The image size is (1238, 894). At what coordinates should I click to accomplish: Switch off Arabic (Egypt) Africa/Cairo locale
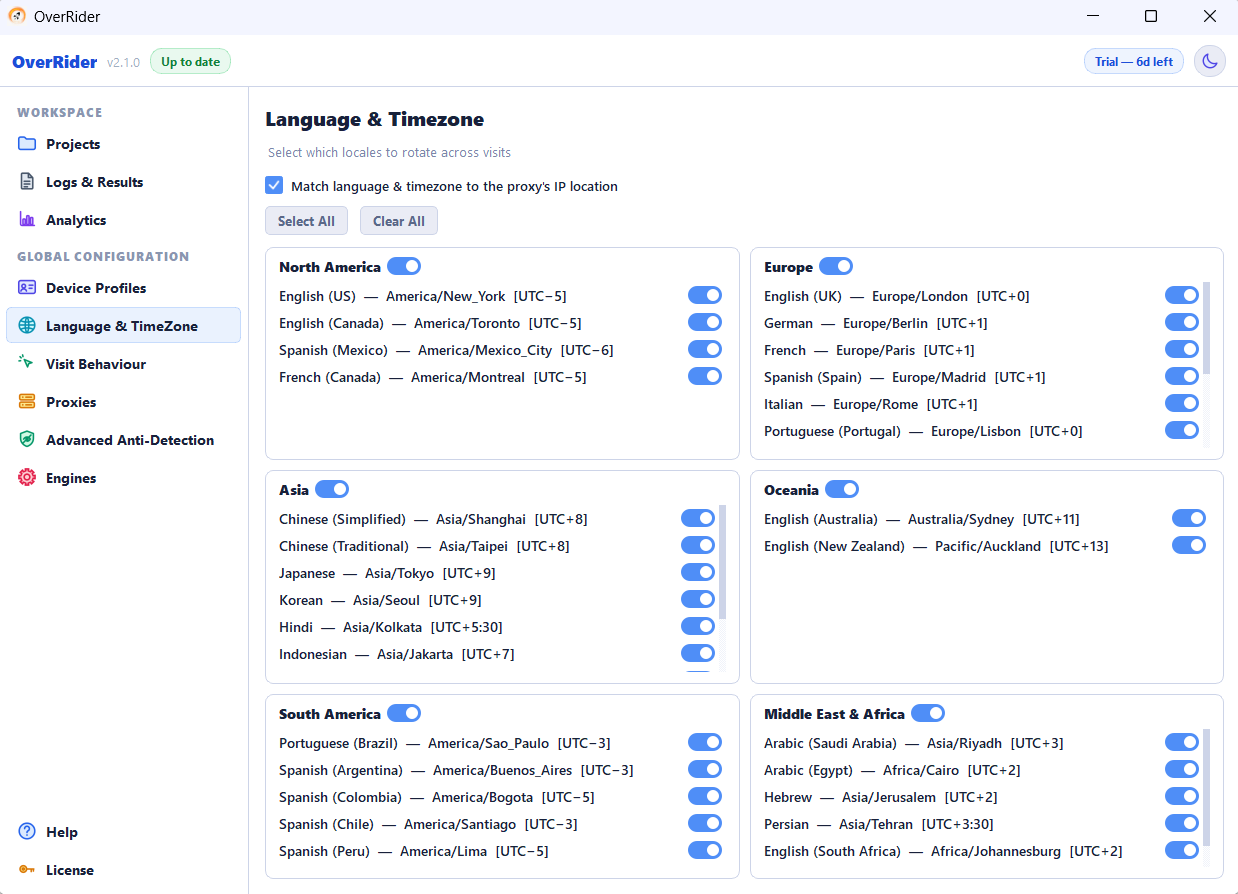[1182, 769]
